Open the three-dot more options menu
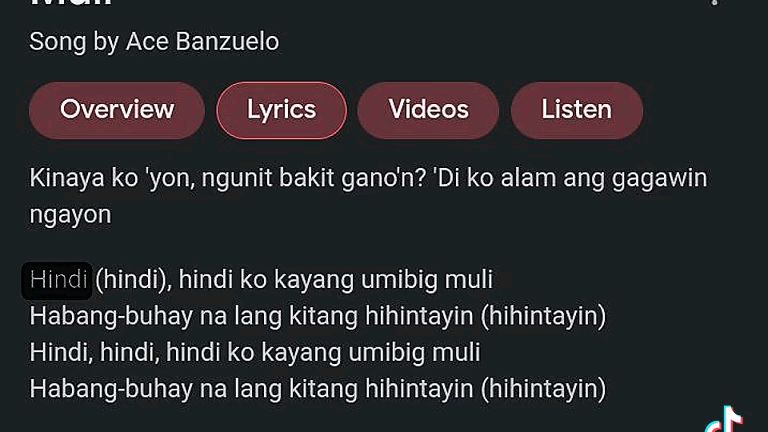 tap(715, 2)
